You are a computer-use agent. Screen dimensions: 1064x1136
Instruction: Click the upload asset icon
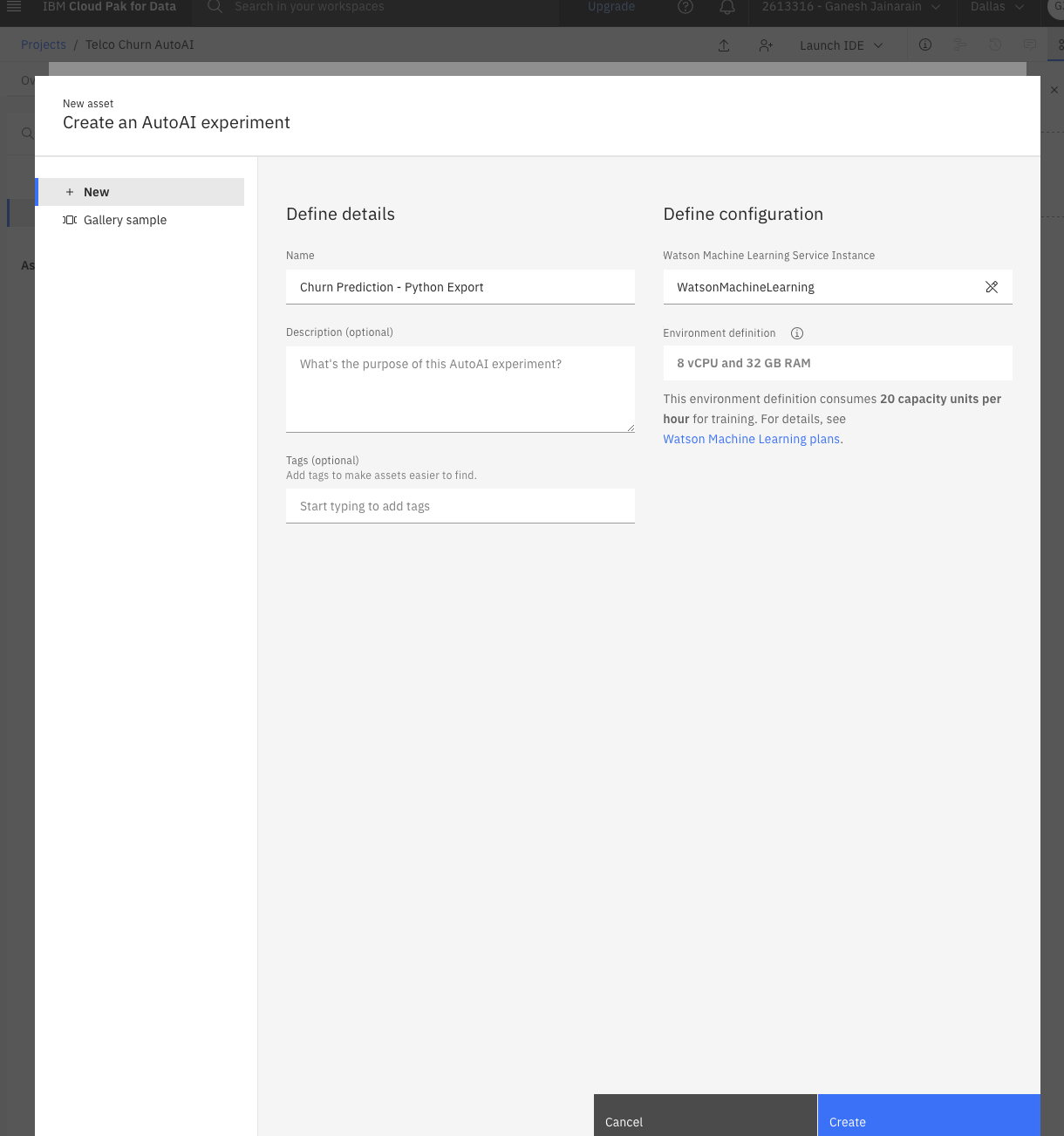coord(724,45)
